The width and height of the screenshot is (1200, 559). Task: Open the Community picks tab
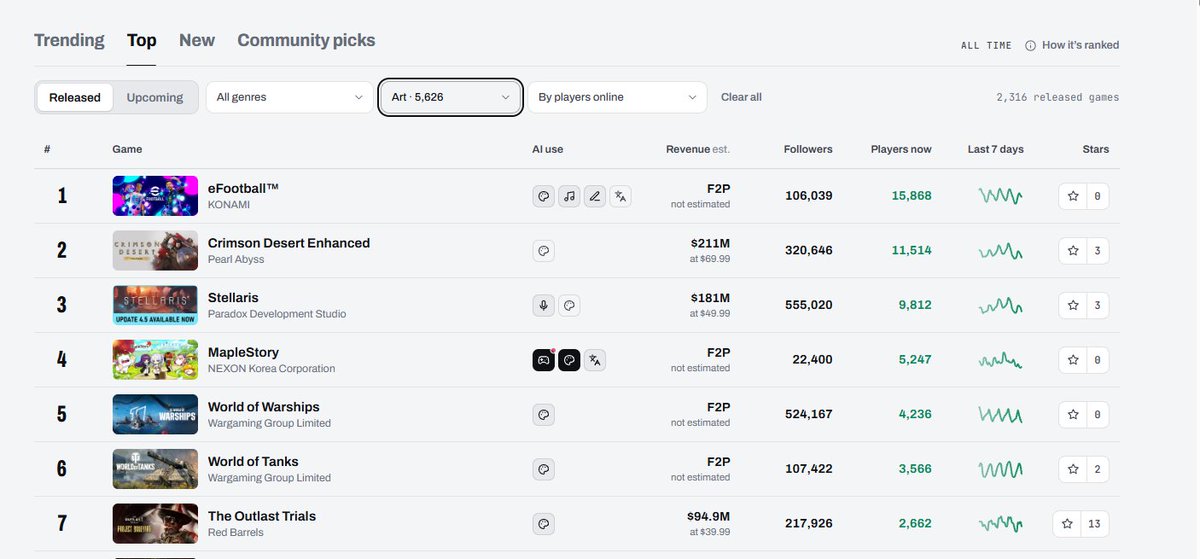(x=306, y=40)
